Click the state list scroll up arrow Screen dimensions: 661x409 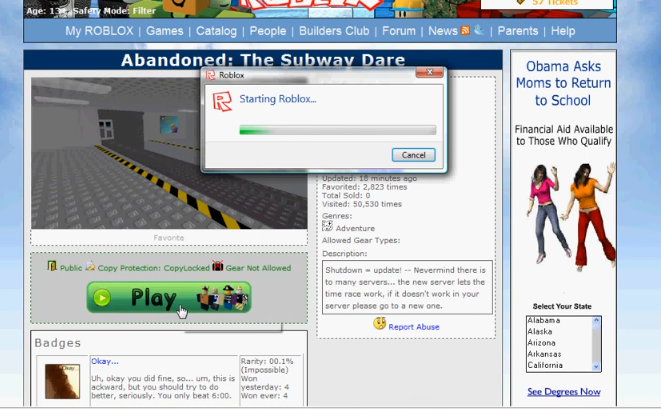coord(596,320)
